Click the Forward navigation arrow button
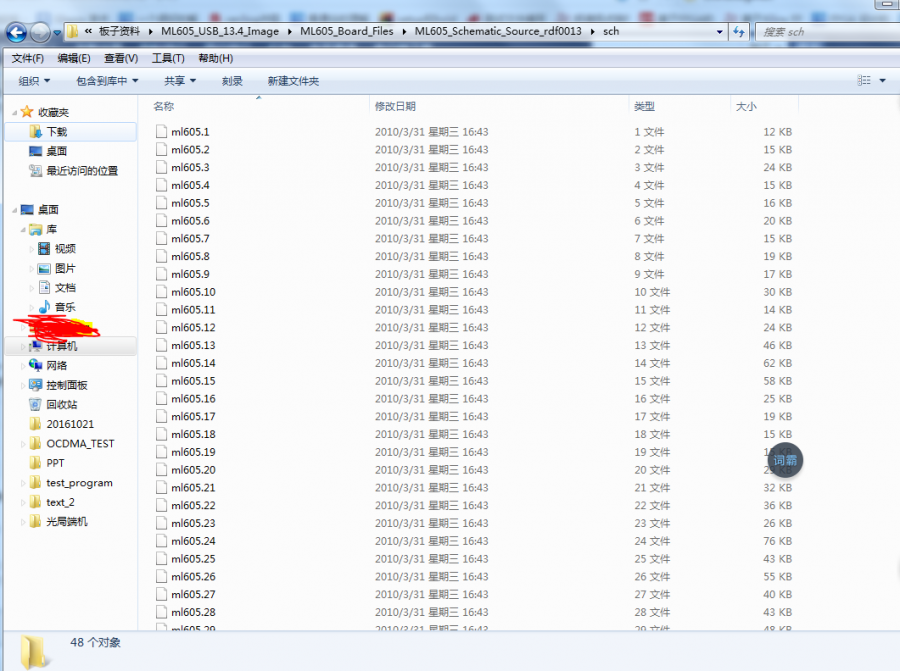Screen dimensions: 900x671 point(40,33)
